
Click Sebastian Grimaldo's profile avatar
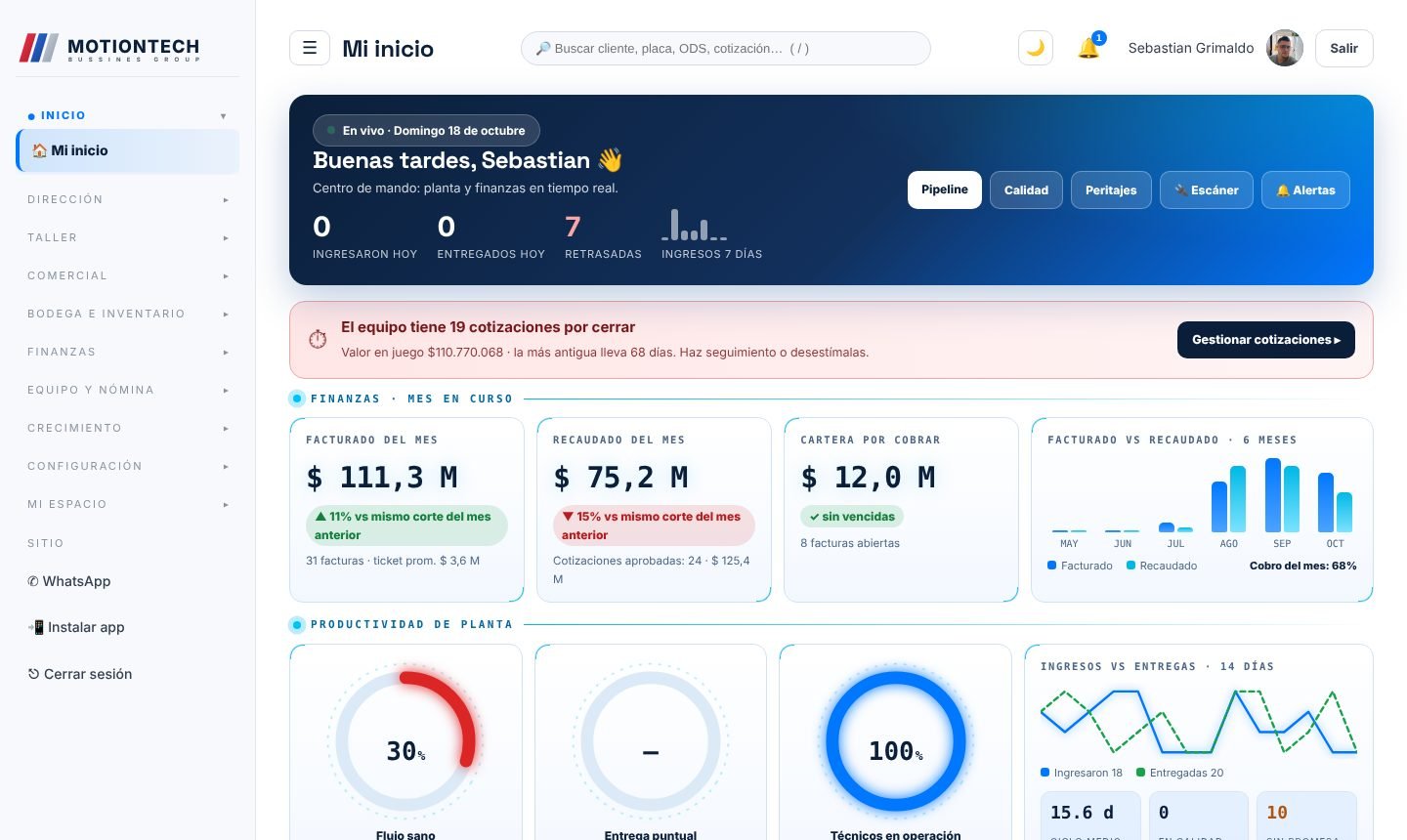click(x=1285, y=48)
